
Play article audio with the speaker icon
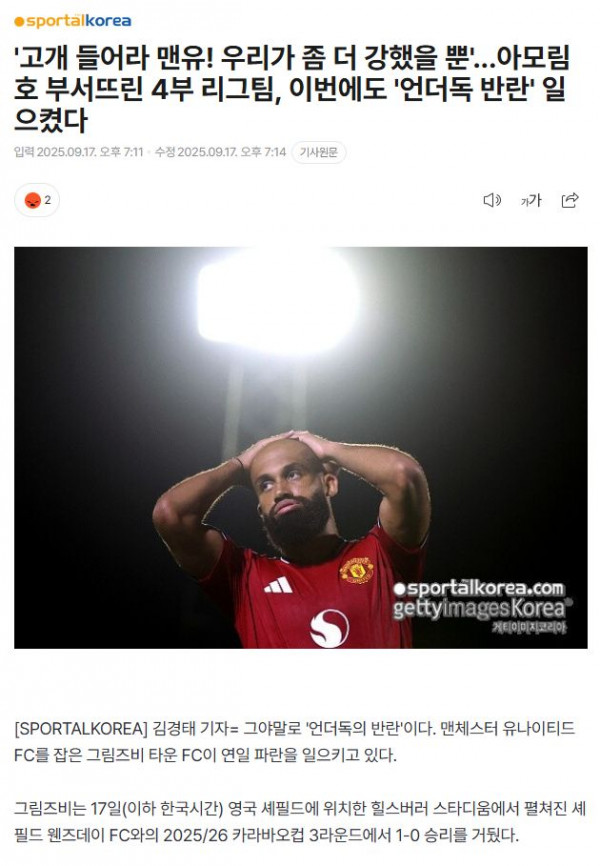(x=492, y=200)
